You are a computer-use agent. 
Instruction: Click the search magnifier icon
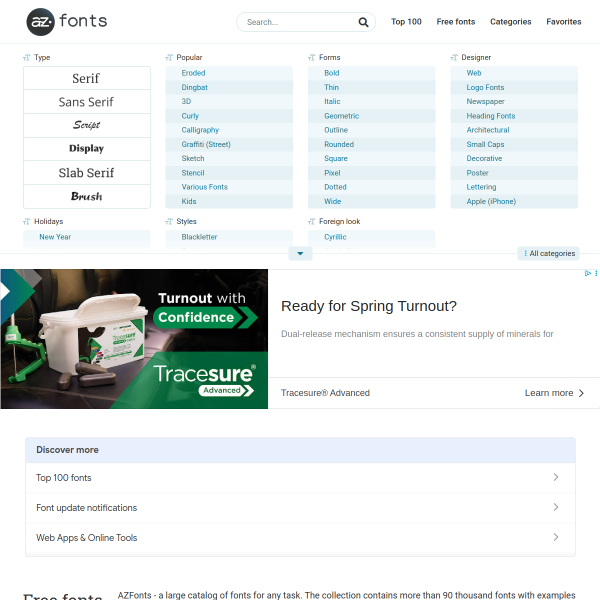(x=363, y=22)
